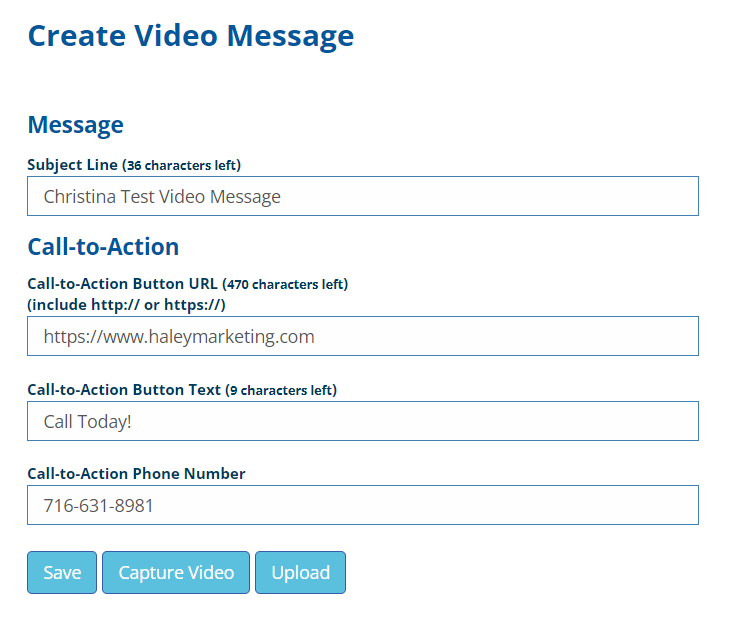Click the Save button

point(62,572)
